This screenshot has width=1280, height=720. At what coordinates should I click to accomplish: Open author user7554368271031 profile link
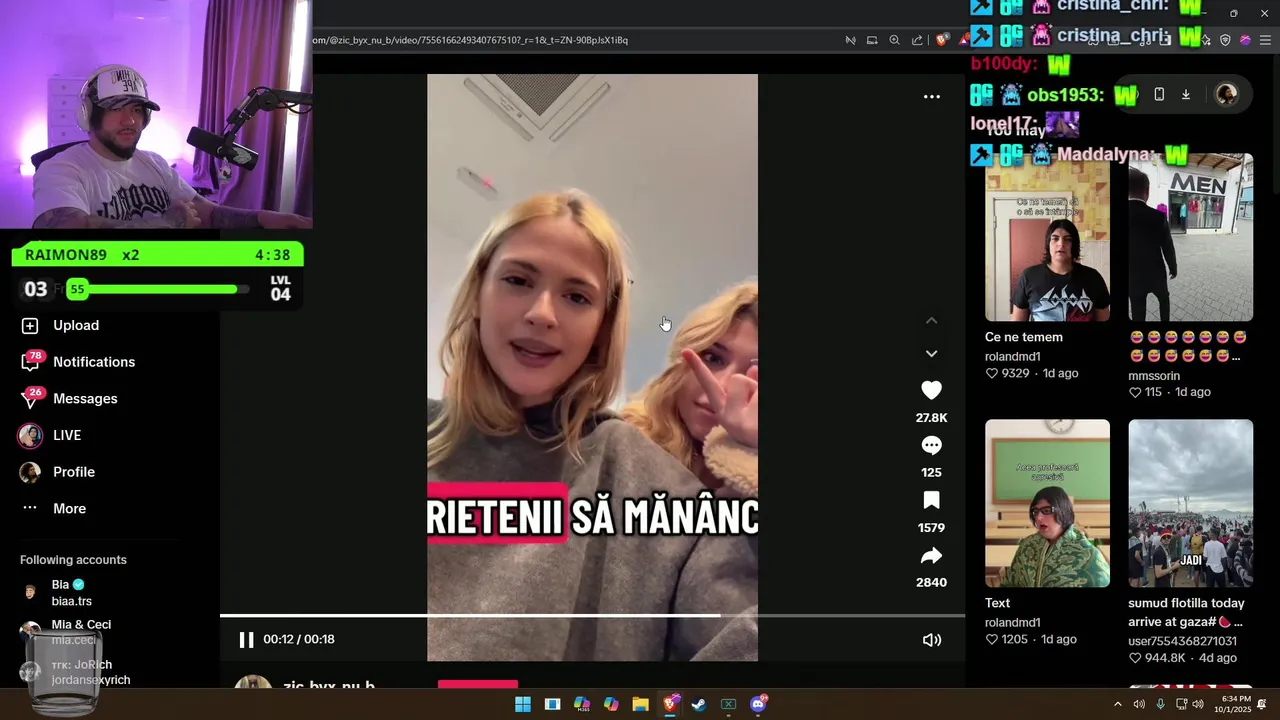pyautogui.click(x=1182, y=641)
